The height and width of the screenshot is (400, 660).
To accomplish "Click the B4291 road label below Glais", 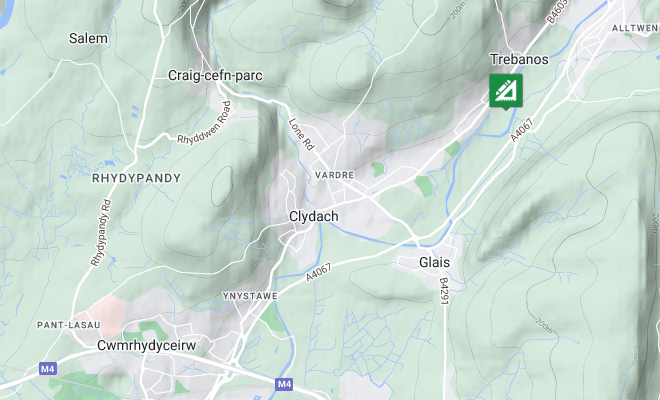I will tap(444, 291).
